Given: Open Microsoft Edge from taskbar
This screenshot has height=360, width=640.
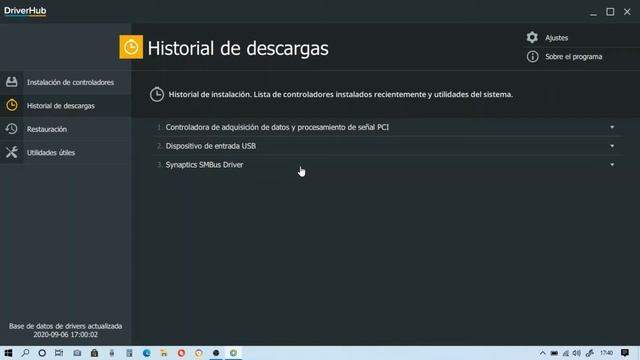Looking at the screenshot, I should point(147,353).
